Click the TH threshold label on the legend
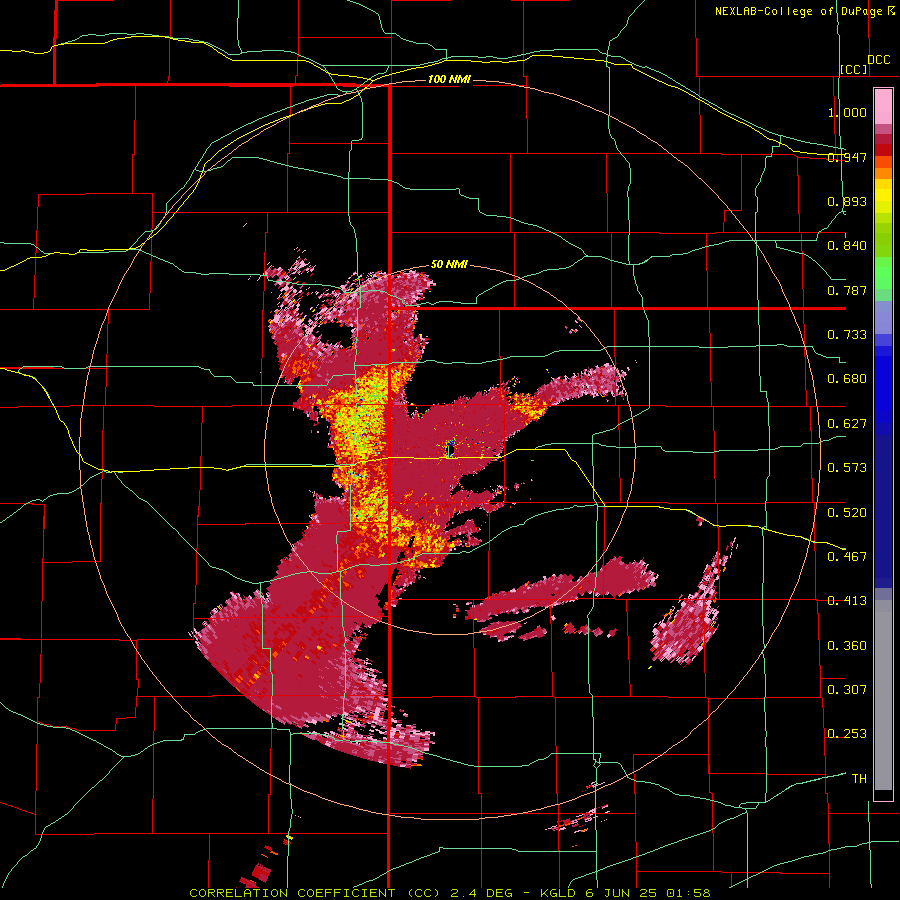This screenshot has width=900, height=900. (859, 779)
